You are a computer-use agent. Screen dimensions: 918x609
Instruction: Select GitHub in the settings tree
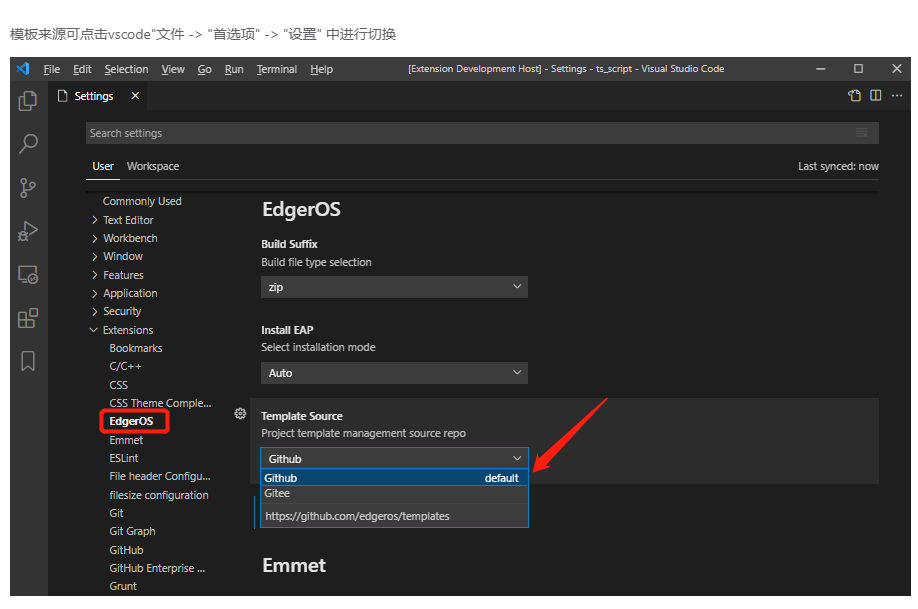click(126, 550)
